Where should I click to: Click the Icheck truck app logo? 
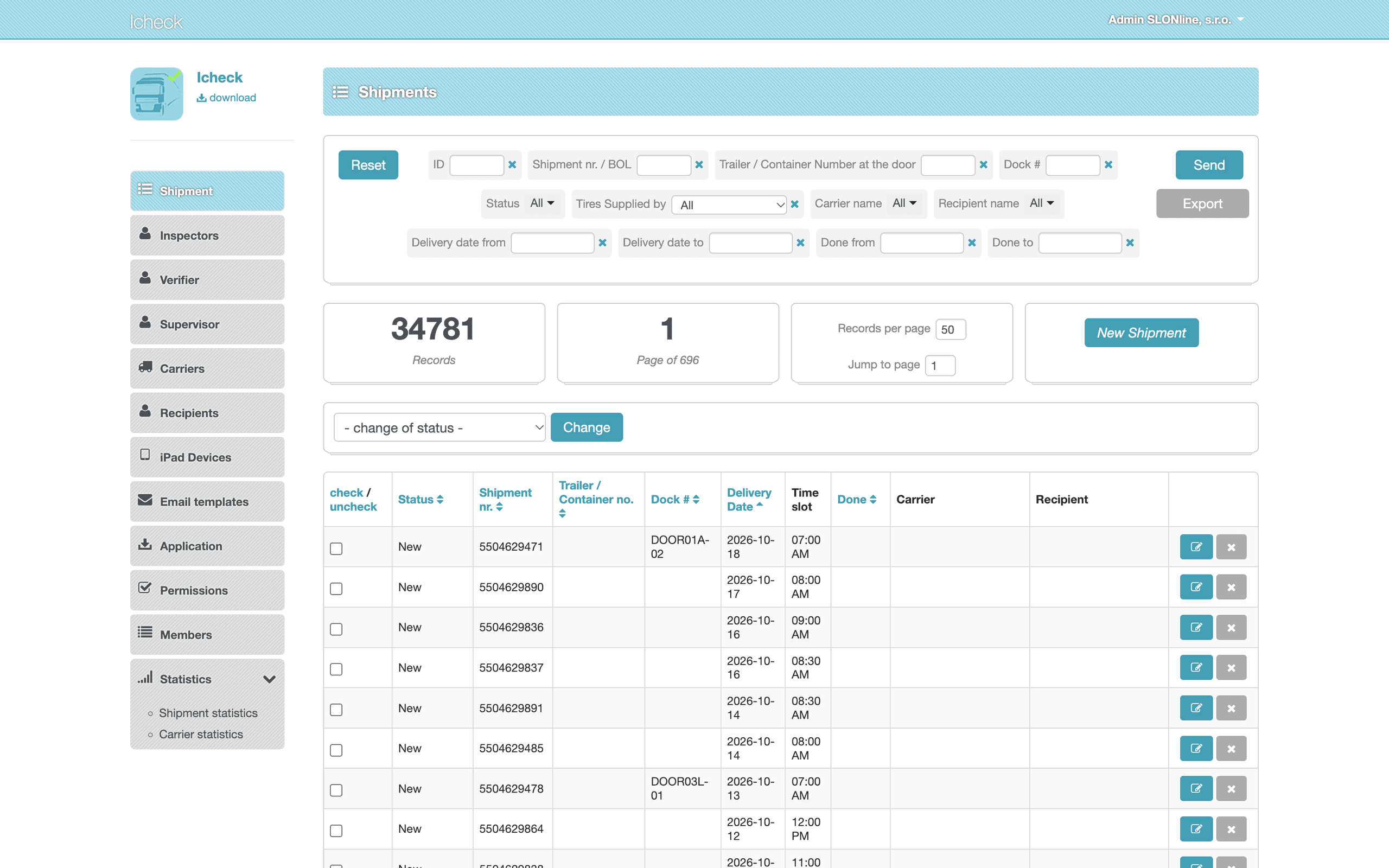pyautogui.click(x=157, y=93)
